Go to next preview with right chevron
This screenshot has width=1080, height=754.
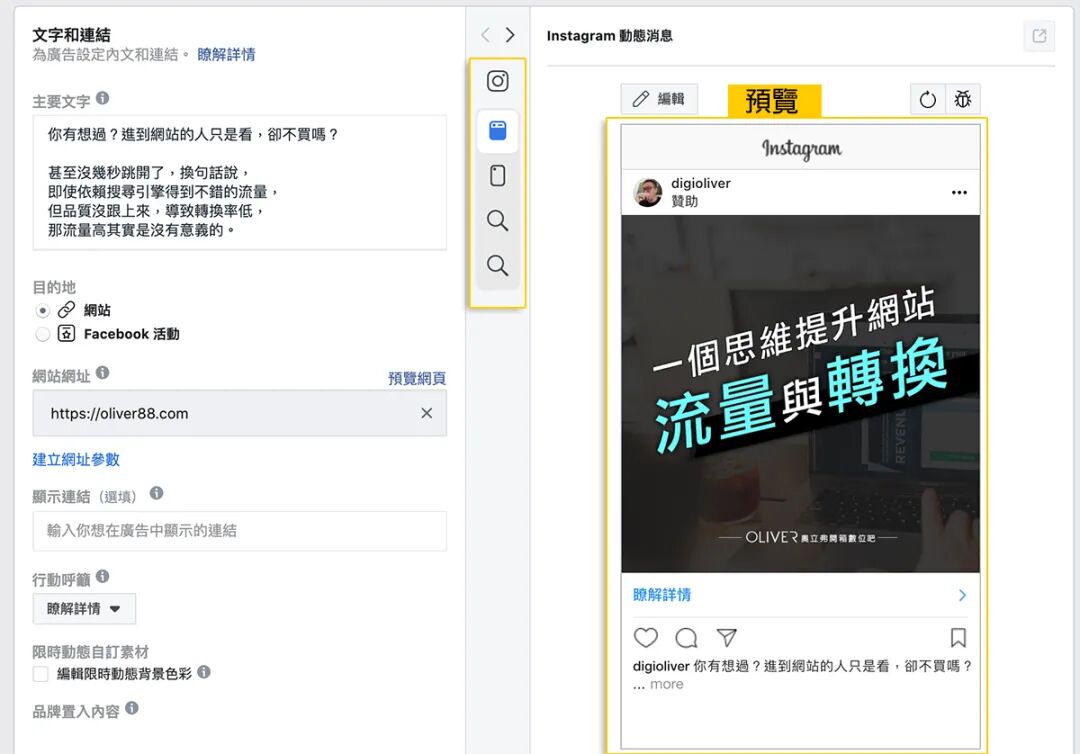pos(510,34)
